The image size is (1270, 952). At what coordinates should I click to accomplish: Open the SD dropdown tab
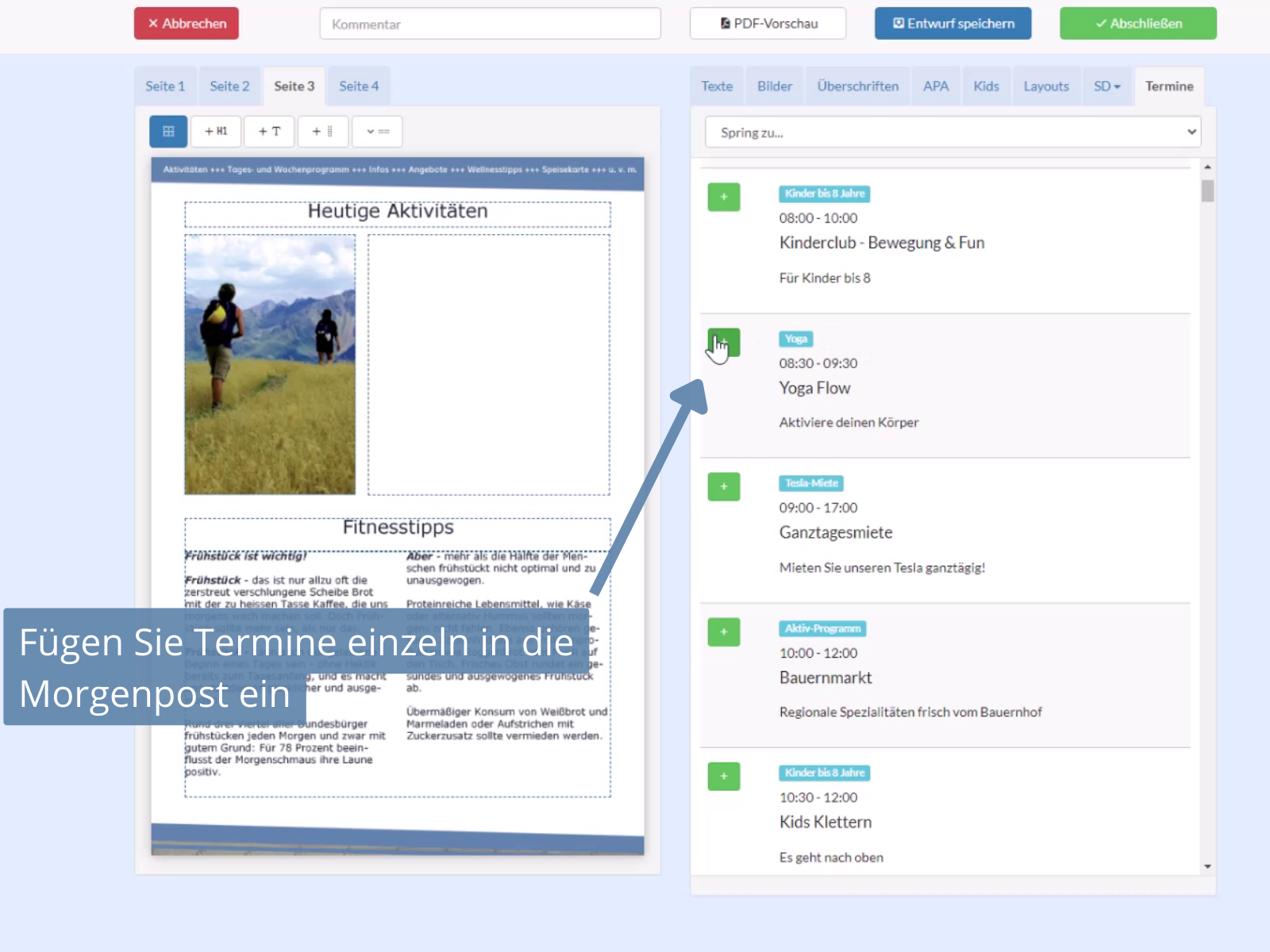pos(1106,86)
